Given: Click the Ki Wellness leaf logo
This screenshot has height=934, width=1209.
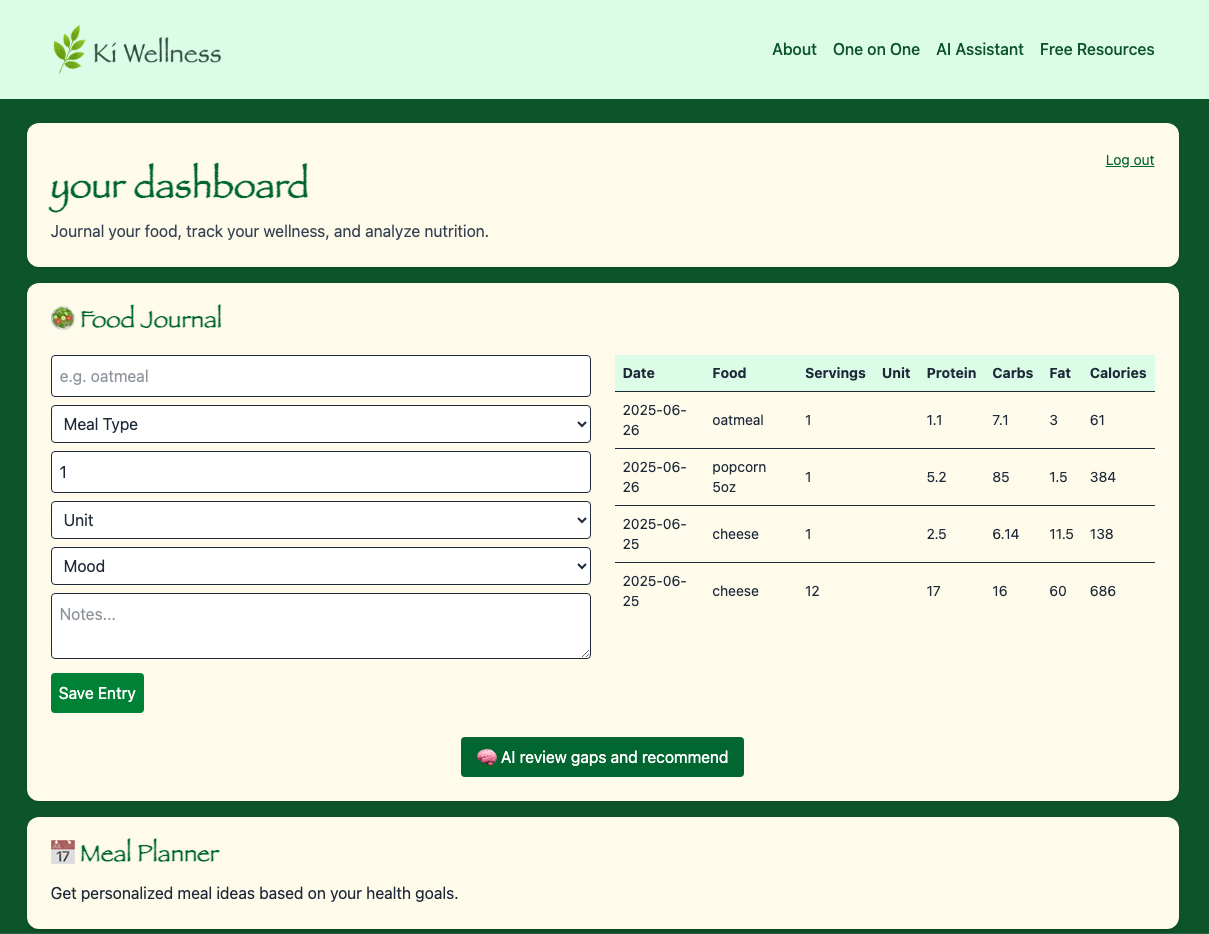Looking at the screenshot, I should [71, 49].
